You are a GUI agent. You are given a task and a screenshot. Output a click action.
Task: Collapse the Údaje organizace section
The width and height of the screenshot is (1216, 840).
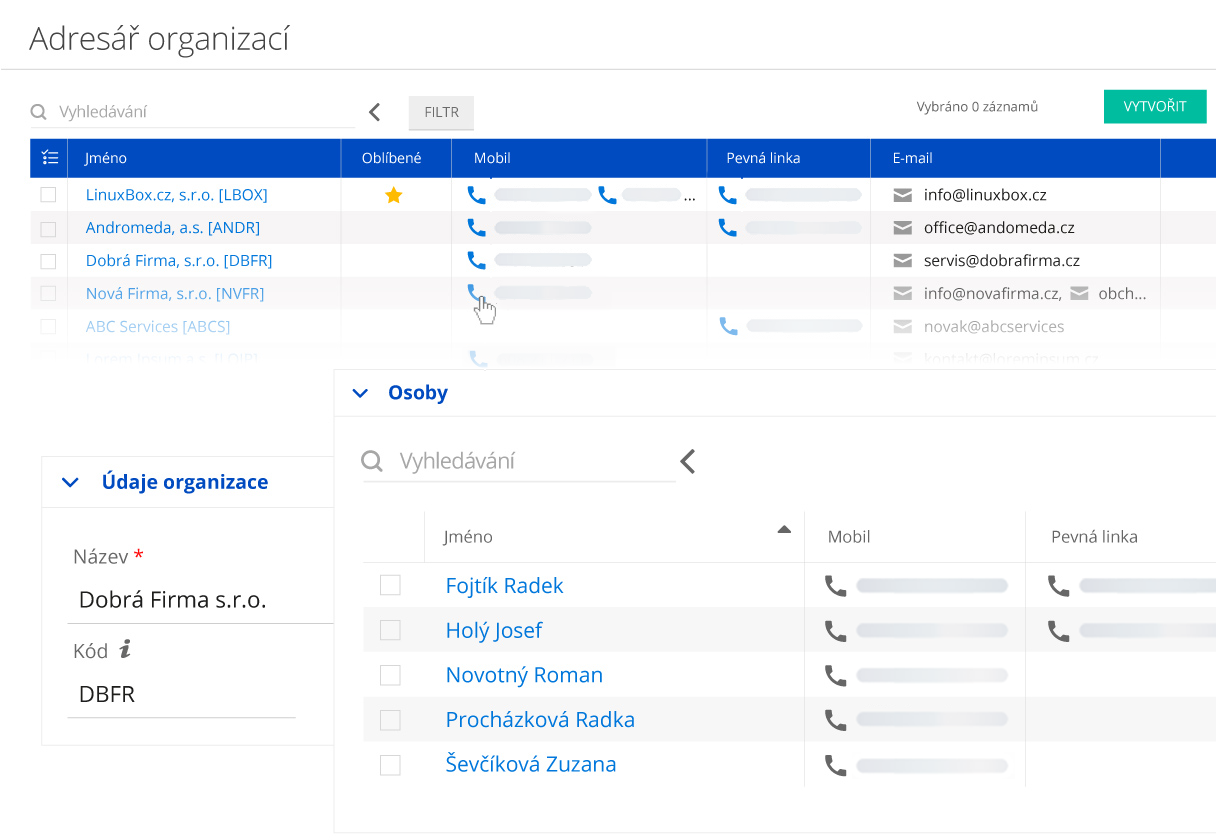[x=70, y=482]
